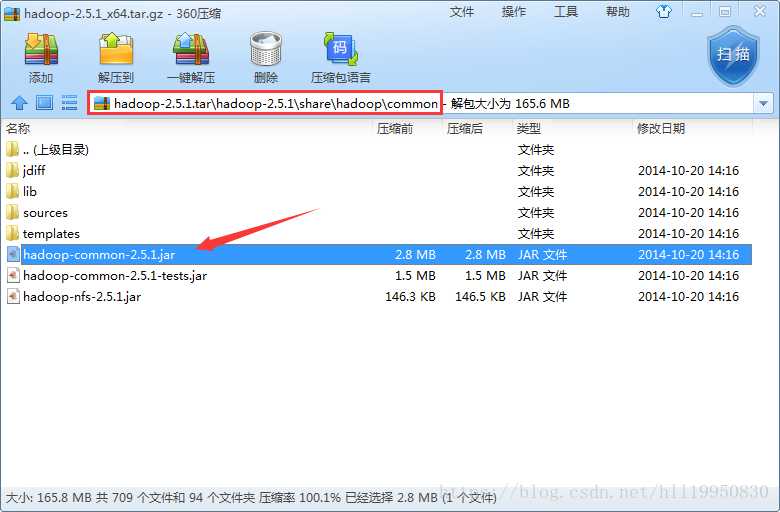Go up one level with the blue arrow
Viewport: 780px width, 512px height.
19,103
